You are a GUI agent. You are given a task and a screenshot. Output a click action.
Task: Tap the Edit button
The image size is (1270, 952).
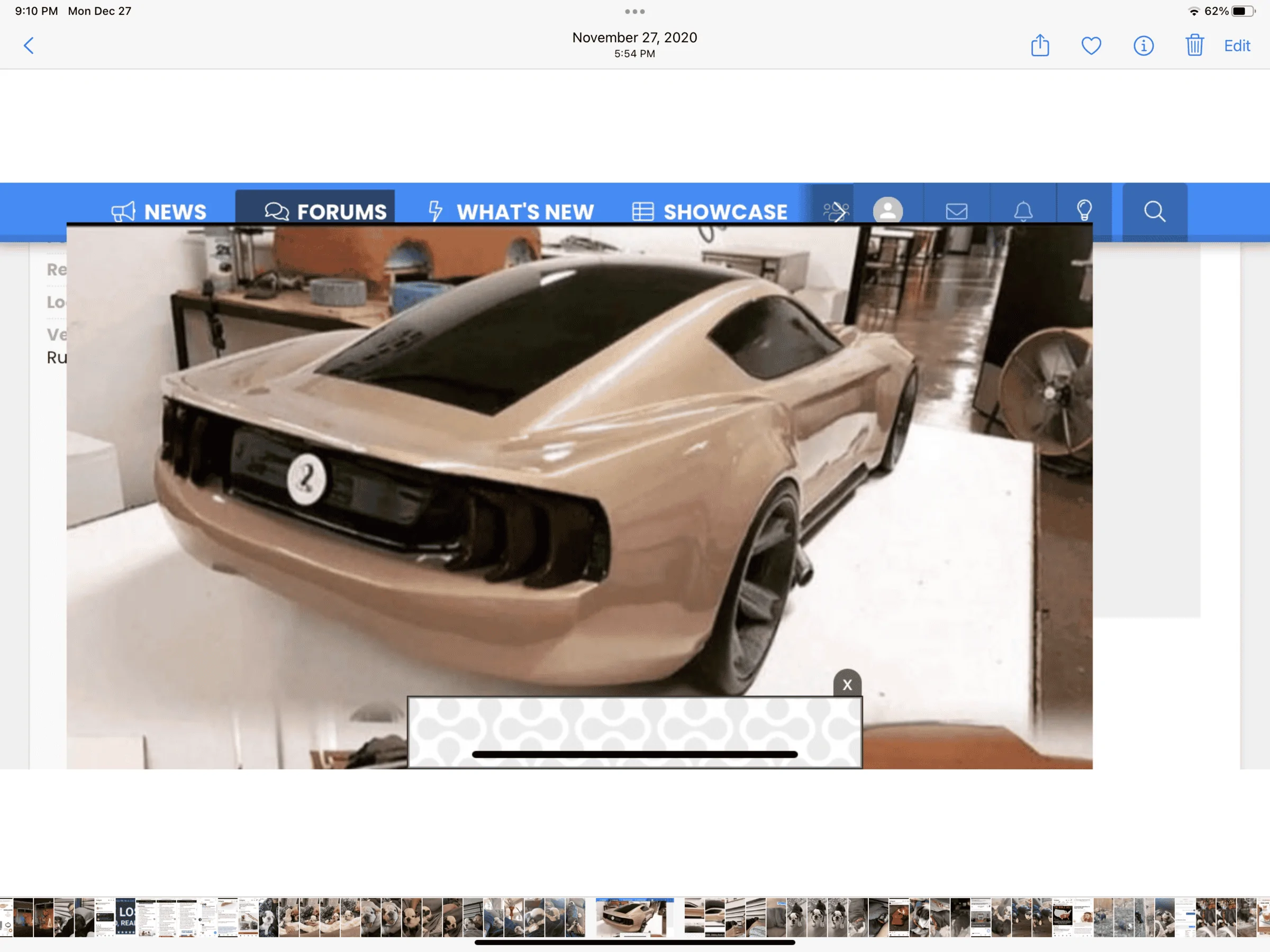pos(1237,46)
